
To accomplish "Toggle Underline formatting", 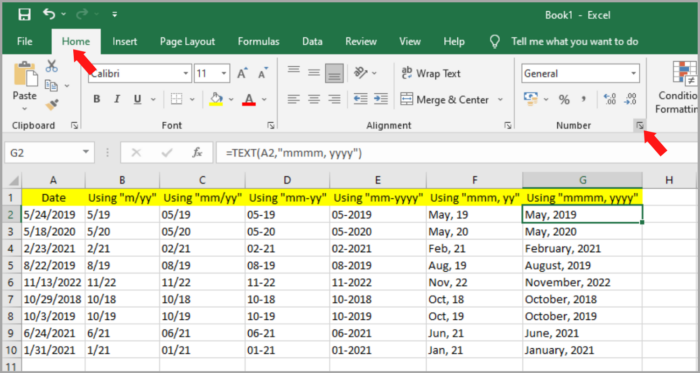I will (x=138, y=99).
